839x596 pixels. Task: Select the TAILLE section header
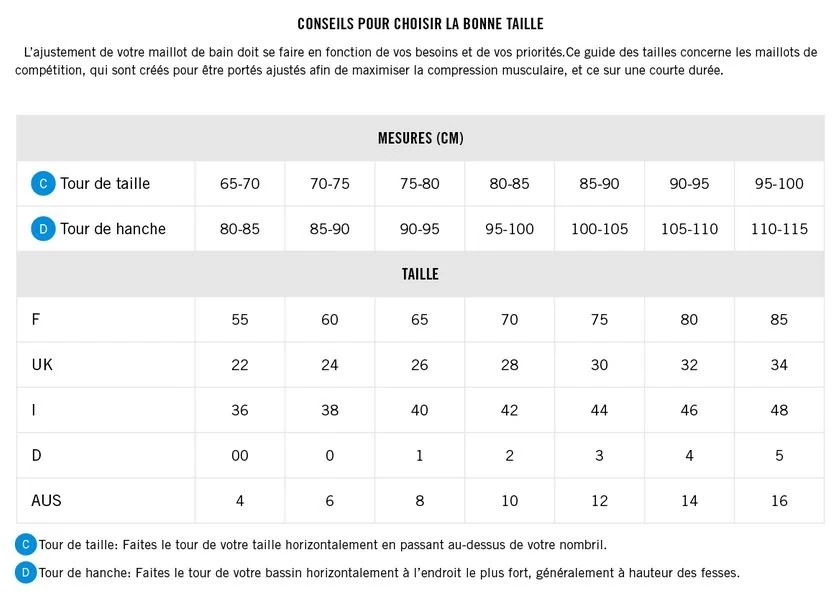(420, 274)
